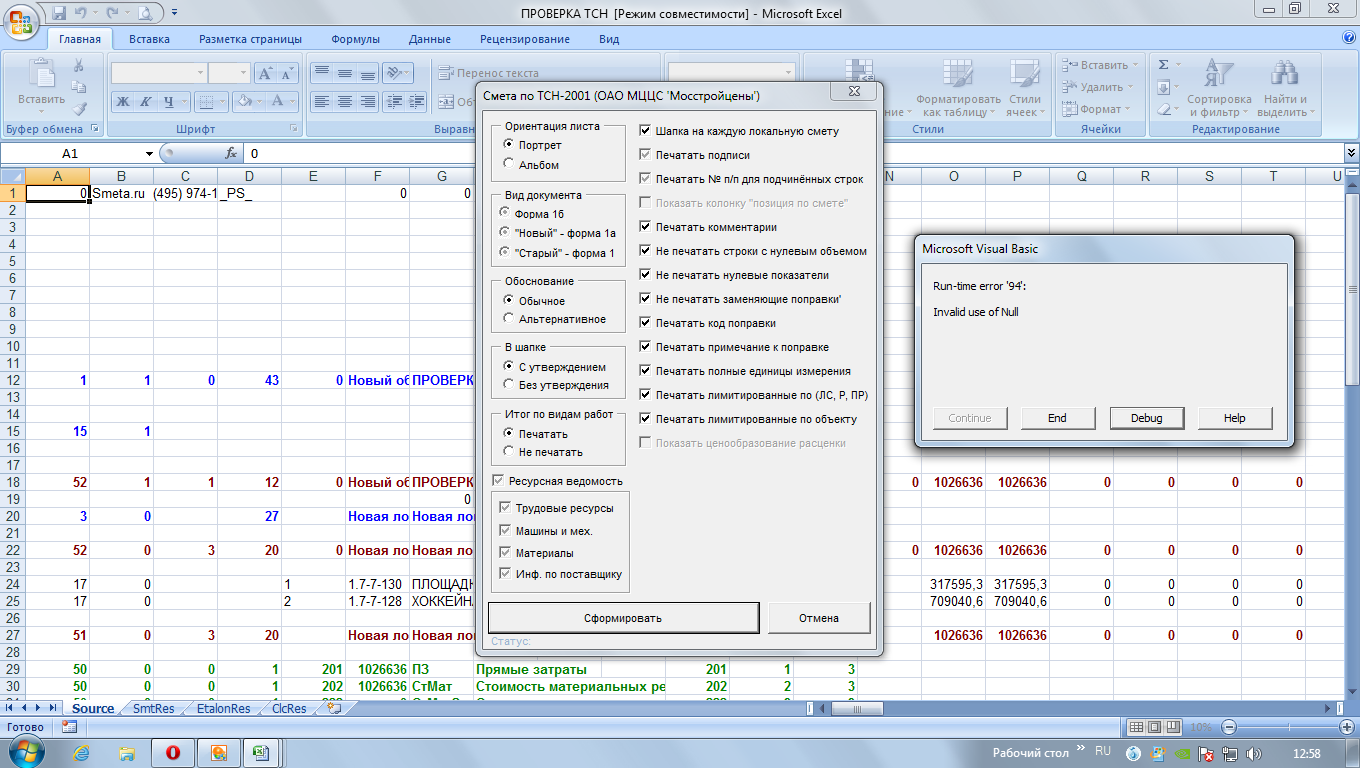
Task: Click the AutoSum sigma icon
Action: coord(1163,65)
